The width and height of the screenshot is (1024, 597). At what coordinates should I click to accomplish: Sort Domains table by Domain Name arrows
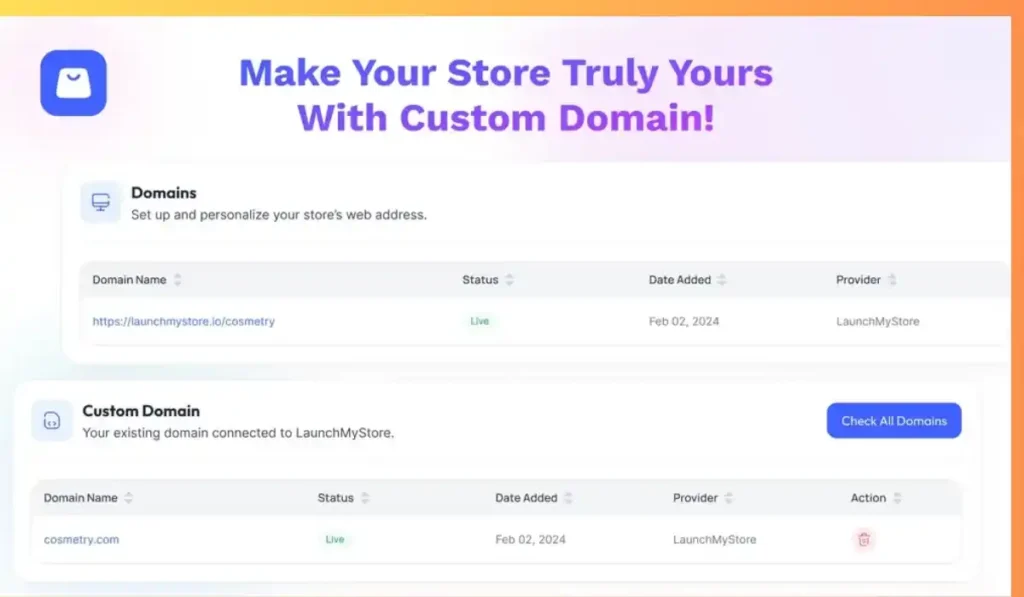[178, 280]
